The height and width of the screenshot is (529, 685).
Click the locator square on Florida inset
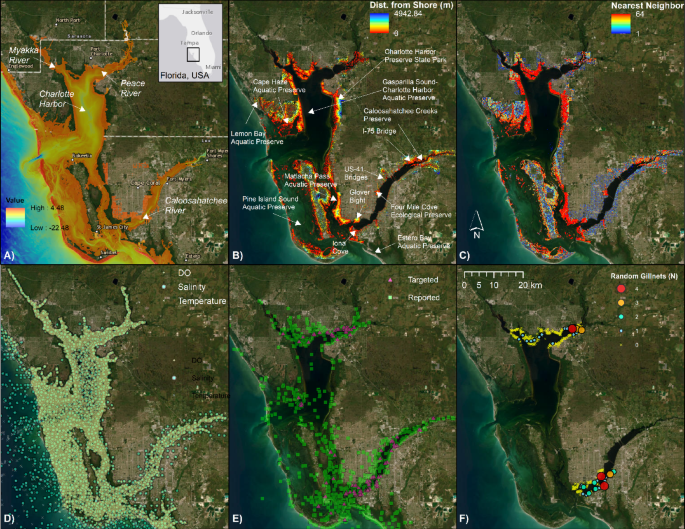click(x=193, y=54)
